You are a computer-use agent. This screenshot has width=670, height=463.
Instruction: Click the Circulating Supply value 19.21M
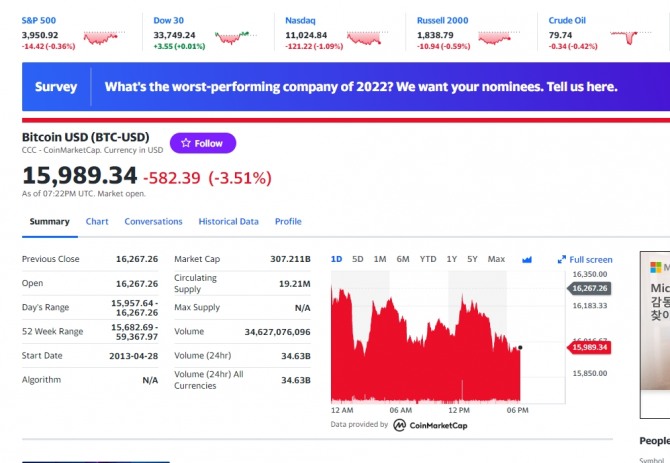295,284
